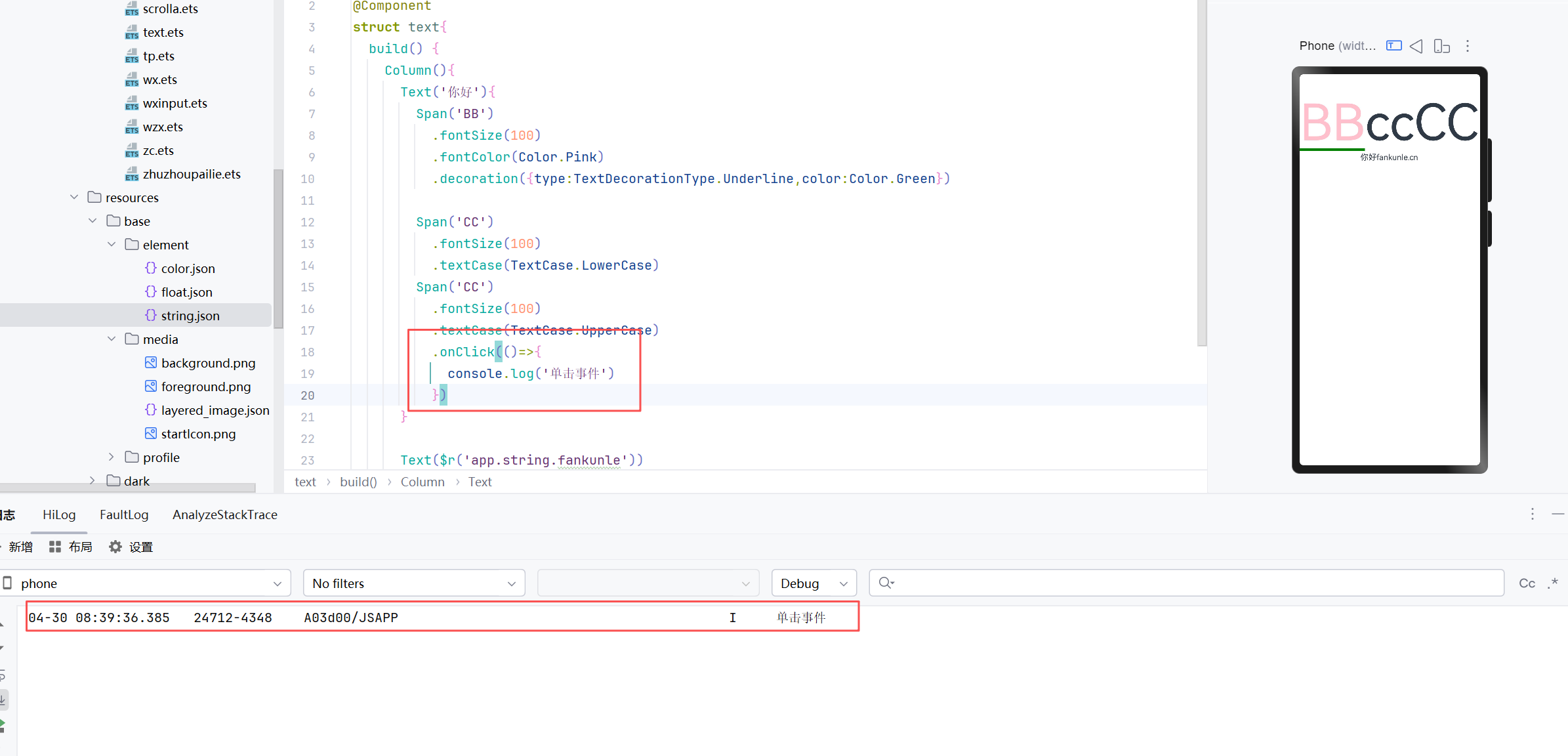Open previewer three-dot more options

pyautogui.click(x=1468, y=46)
